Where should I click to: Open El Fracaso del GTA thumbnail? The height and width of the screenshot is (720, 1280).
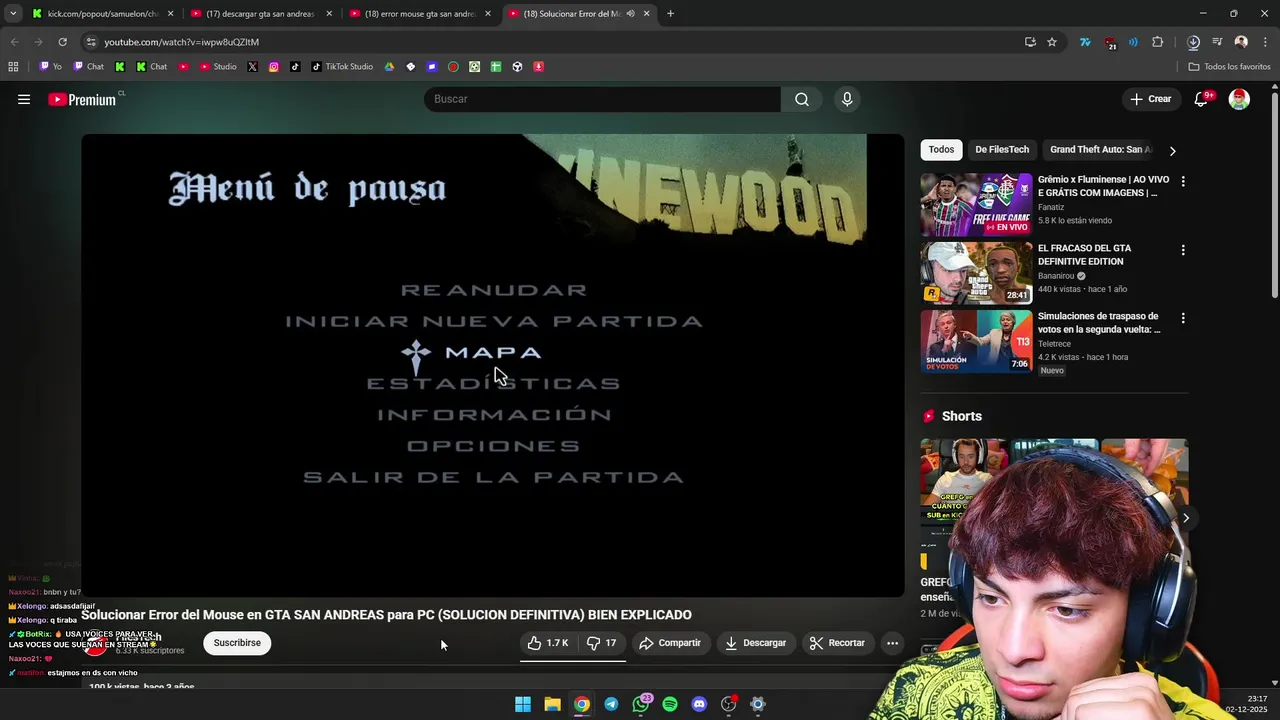[976, 273]
